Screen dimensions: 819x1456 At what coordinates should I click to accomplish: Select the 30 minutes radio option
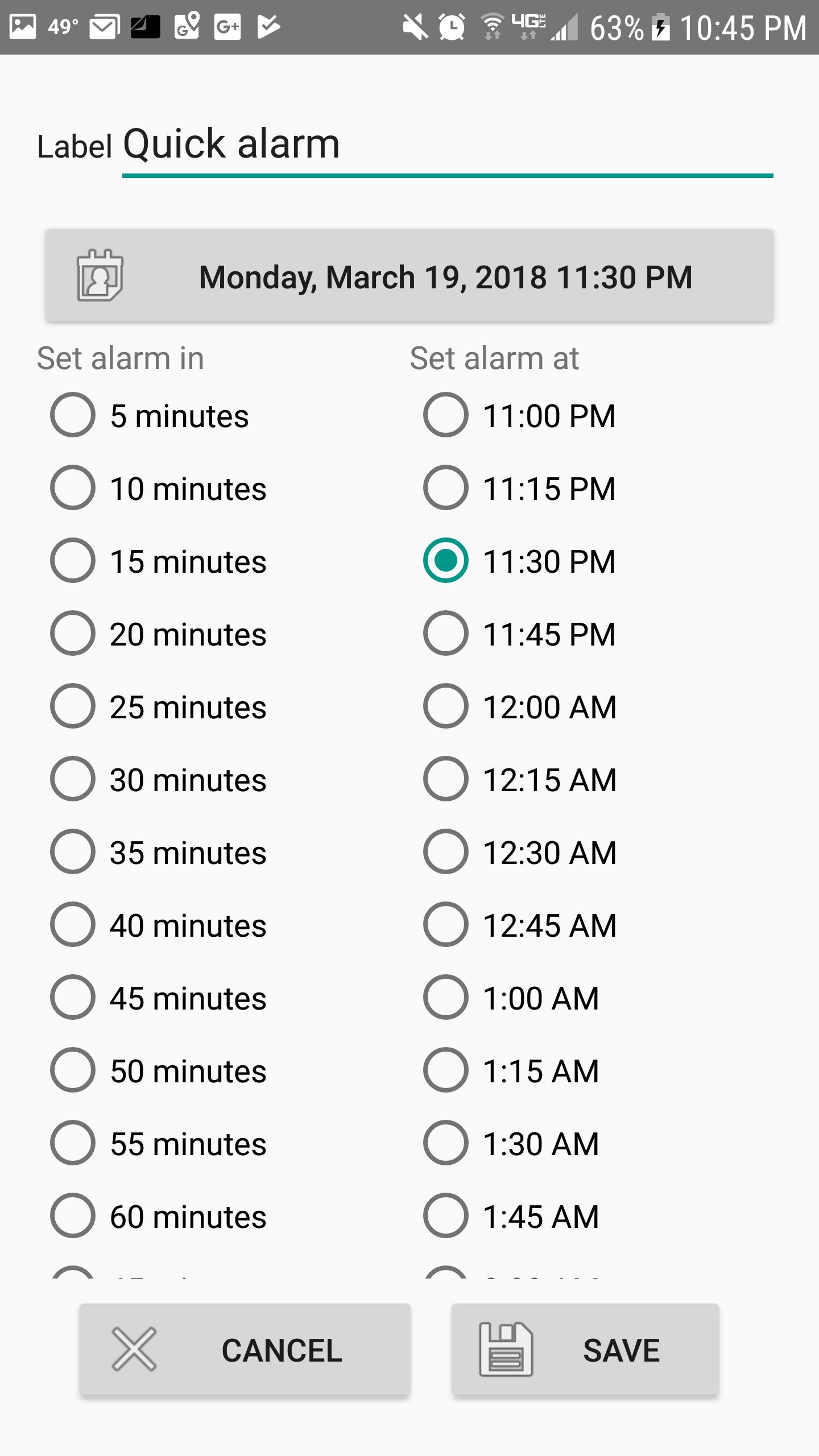click(159, 779)
